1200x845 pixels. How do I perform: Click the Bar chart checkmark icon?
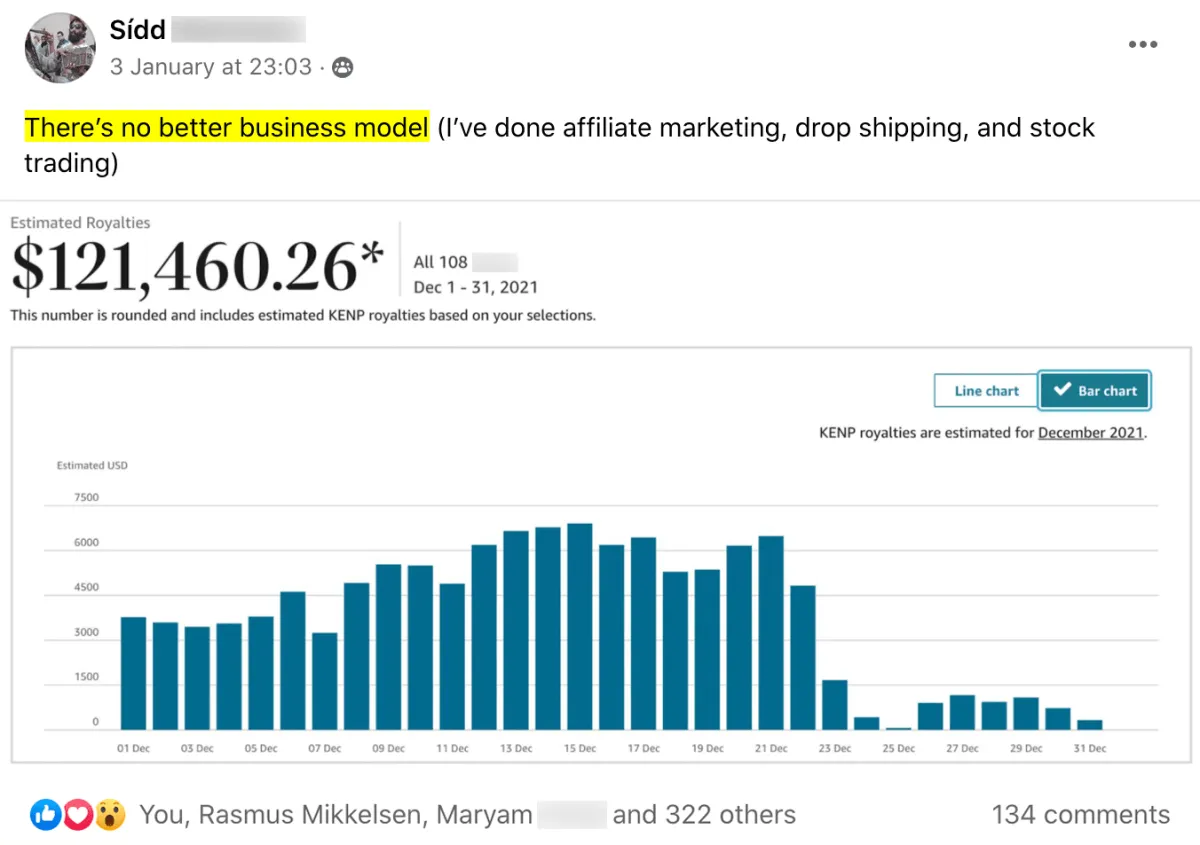click(x=1063, y=391)
